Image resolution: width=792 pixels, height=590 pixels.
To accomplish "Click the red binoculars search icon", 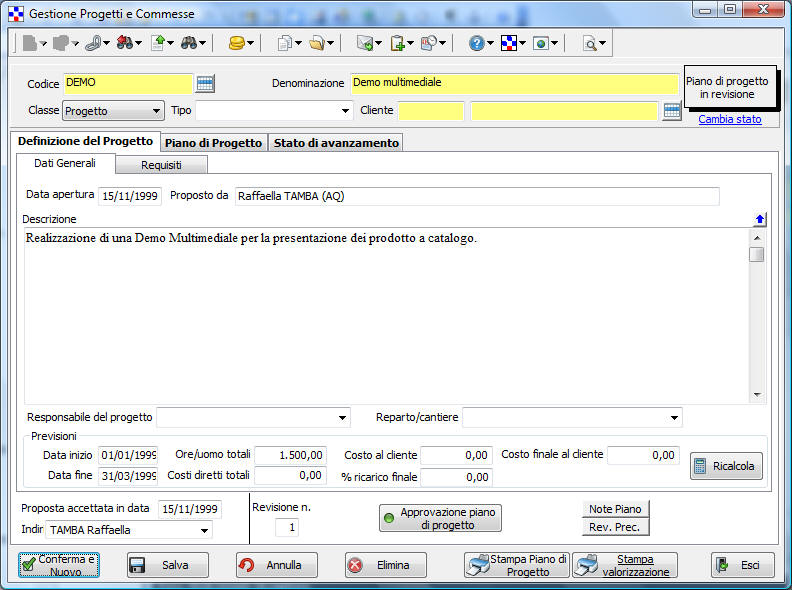I will click(125, 43).
